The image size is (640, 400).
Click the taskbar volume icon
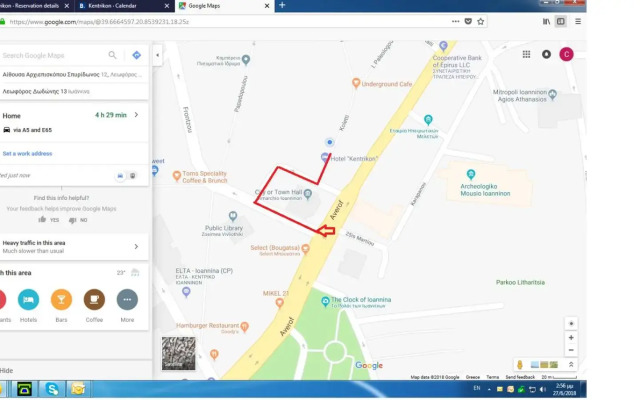coord(543,389)
